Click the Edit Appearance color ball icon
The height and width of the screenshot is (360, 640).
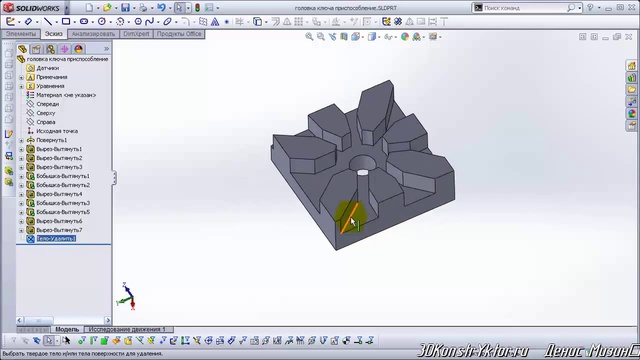pyautogui.click(x=404, y=37)
